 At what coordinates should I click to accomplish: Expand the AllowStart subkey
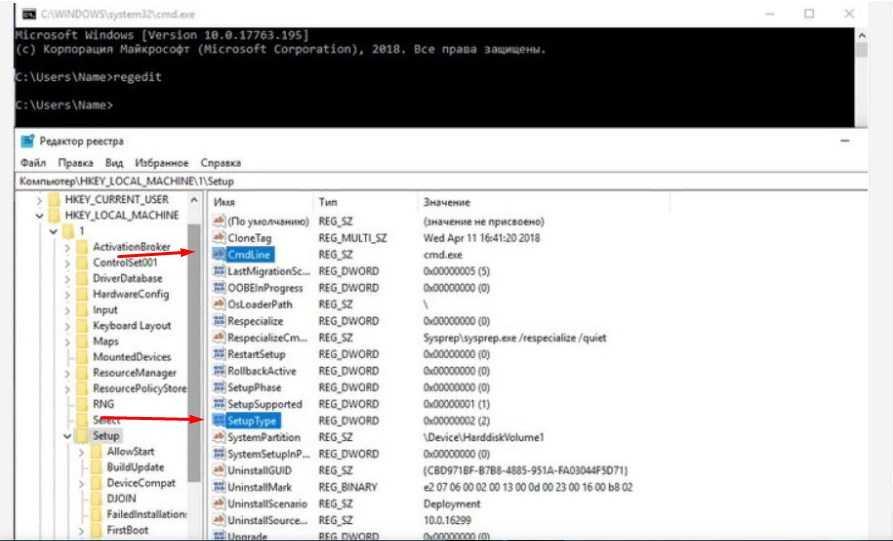click(81, 452)
